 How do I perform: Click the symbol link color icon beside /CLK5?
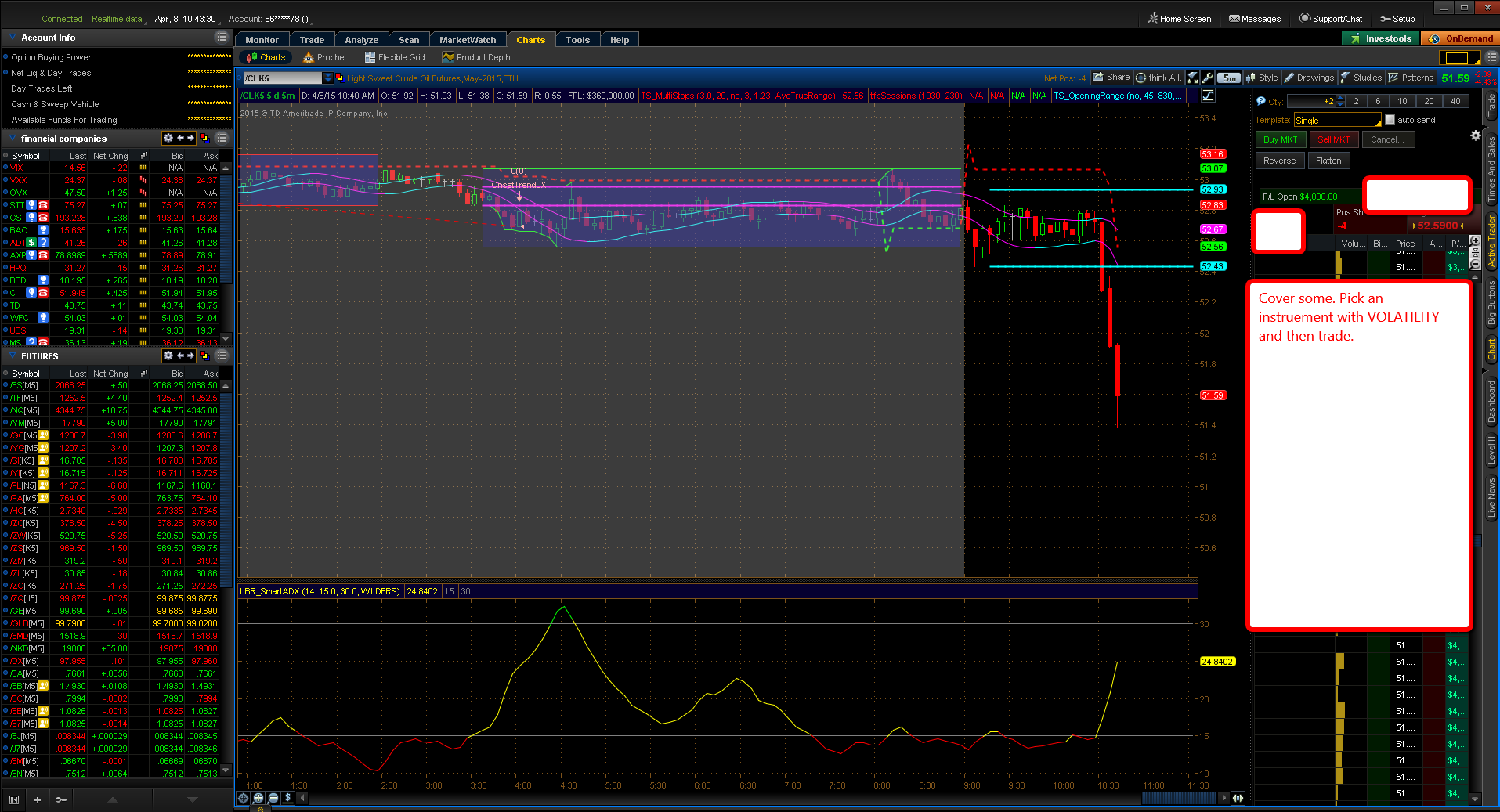coord(339,78)
